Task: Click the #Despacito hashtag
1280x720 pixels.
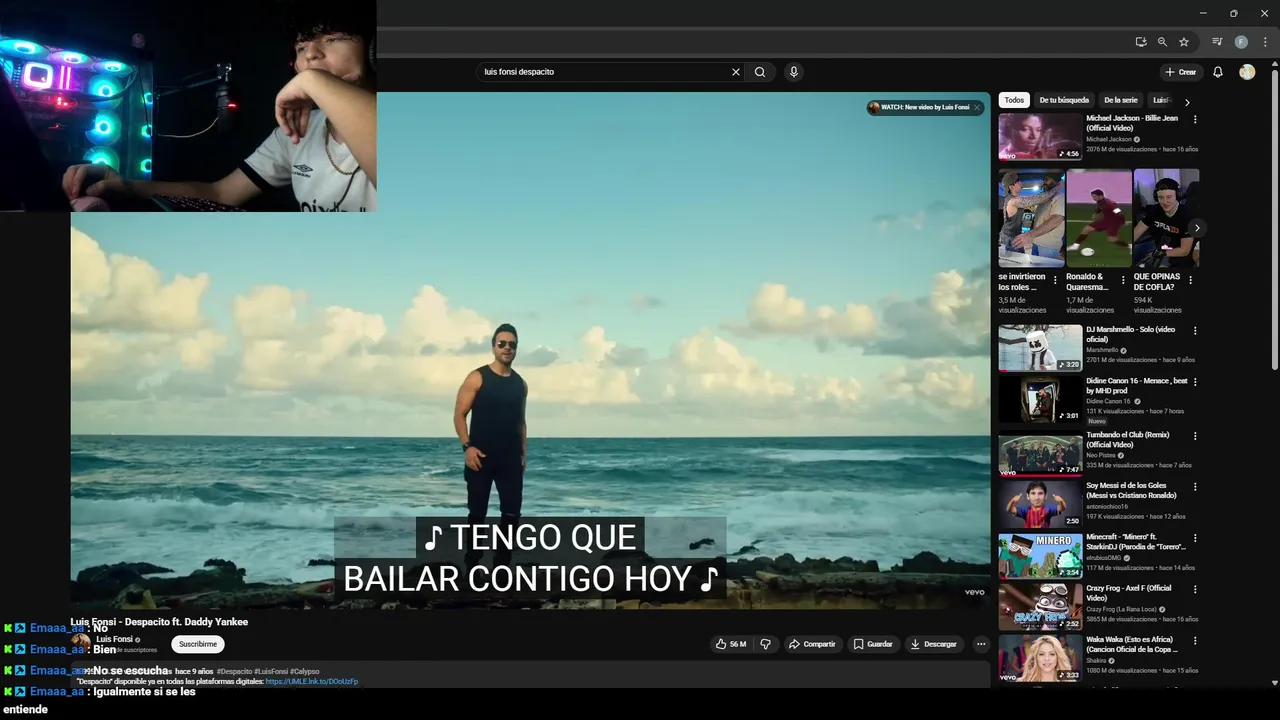Action: click(234, 671)
